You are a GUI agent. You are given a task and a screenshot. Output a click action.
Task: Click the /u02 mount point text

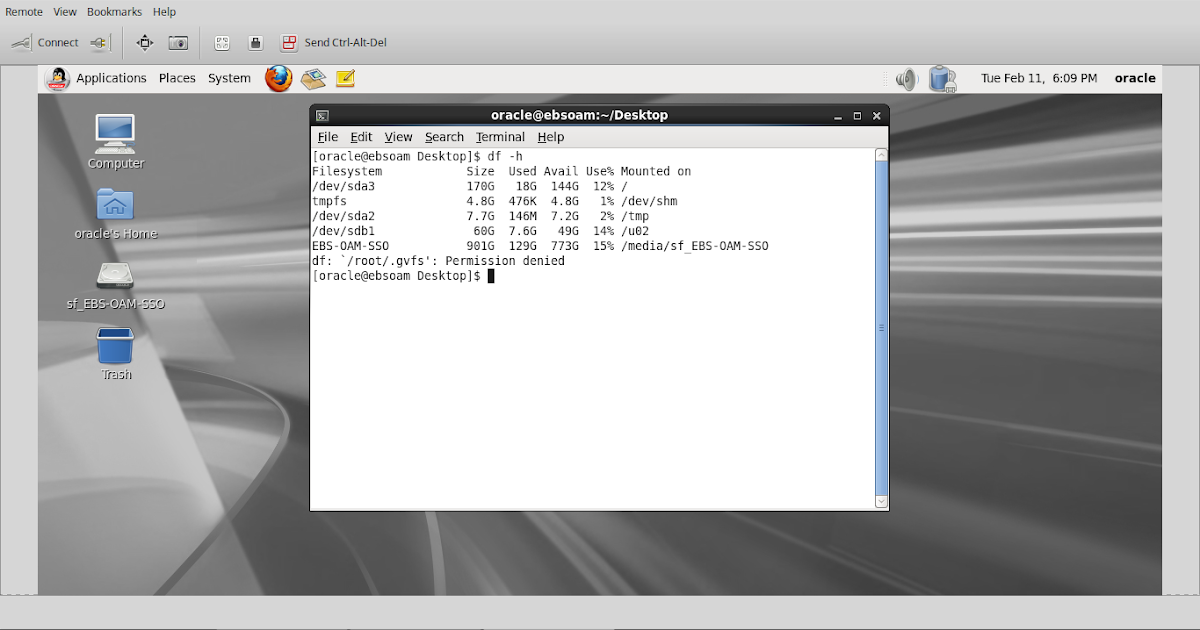coord(635,231)
